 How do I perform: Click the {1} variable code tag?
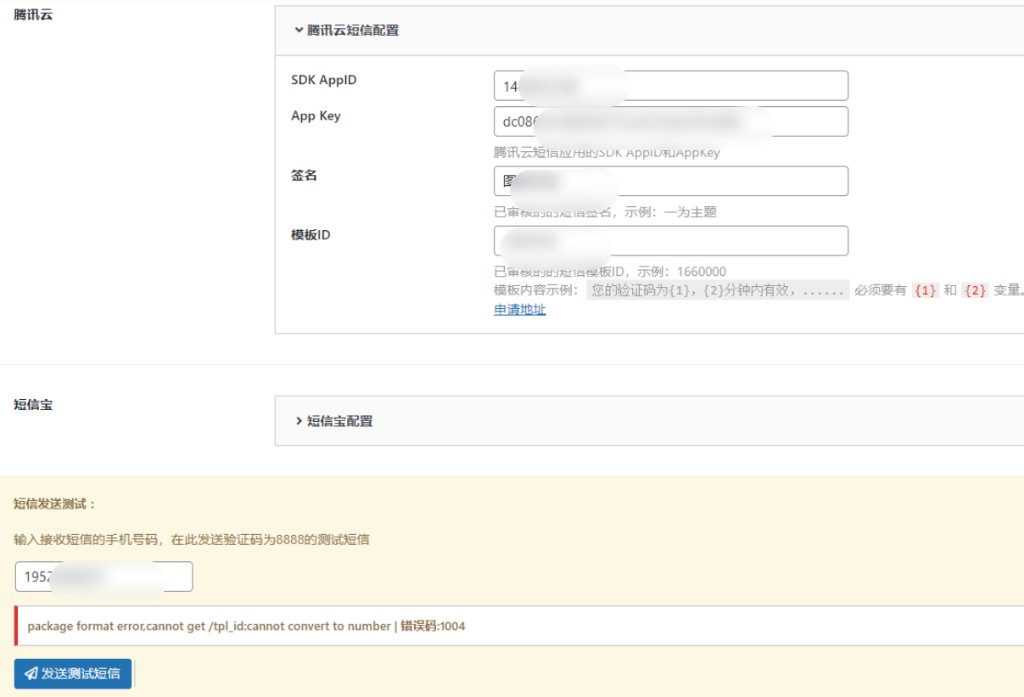coord(925,290)
